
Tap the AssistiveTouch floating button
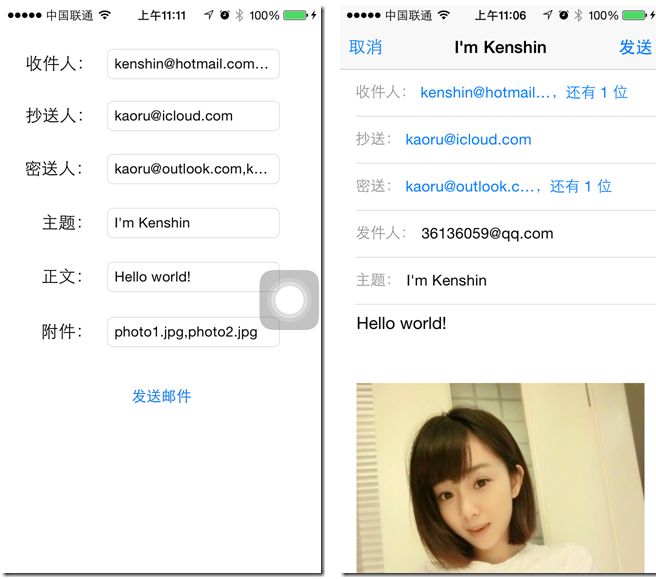coord(289,300)
